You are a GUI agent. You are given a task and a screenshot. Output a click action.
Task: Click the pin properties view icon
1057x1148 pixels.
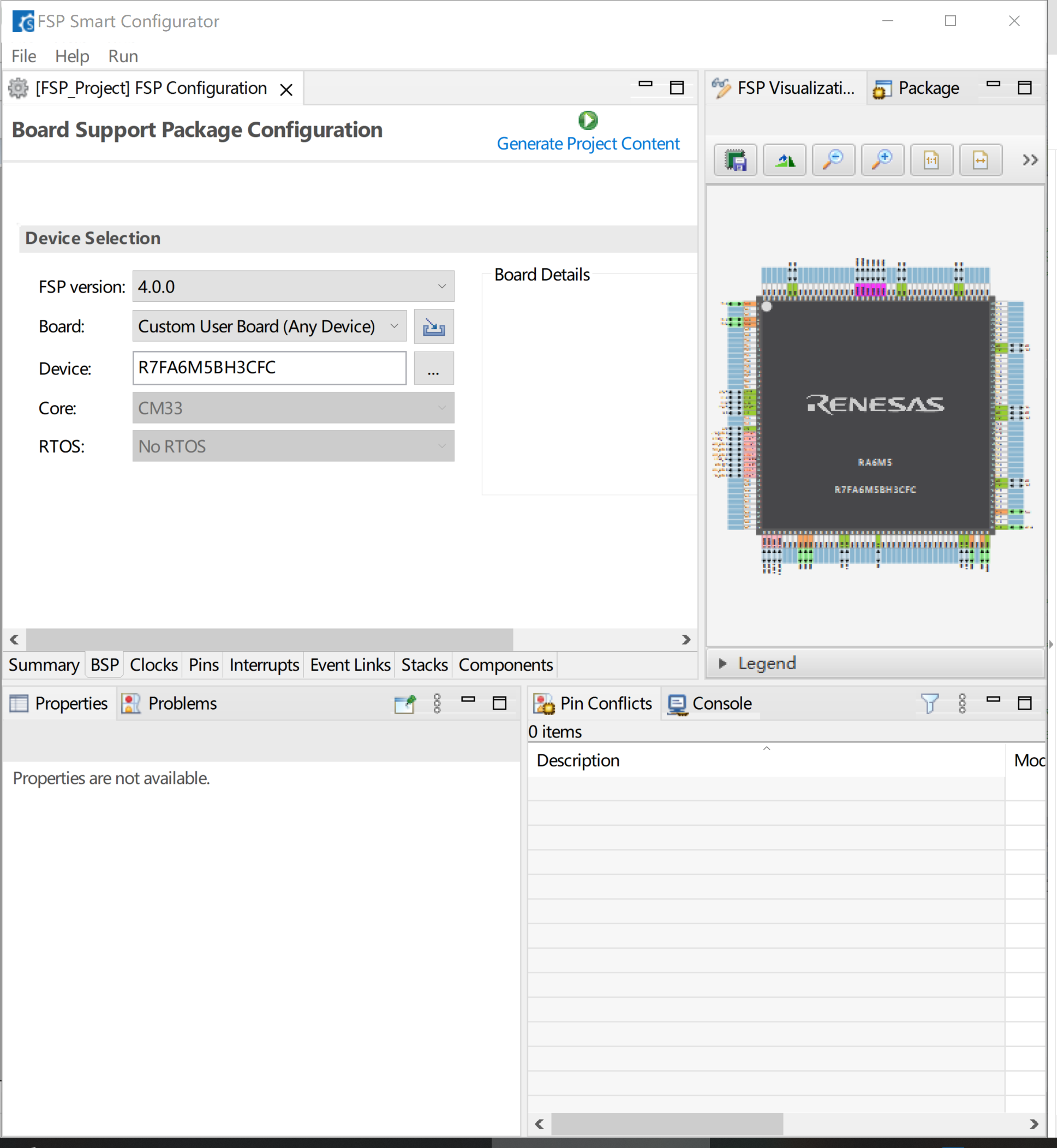[405, 703]
